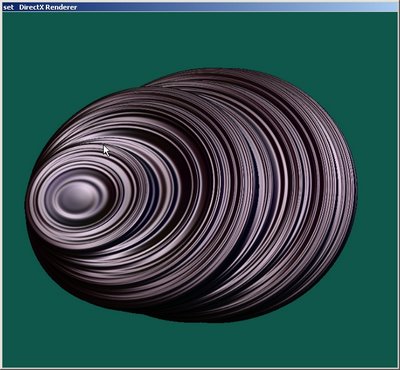Click the DirectX Renderer window title bar
400x370 pixels.
(200, 7)
